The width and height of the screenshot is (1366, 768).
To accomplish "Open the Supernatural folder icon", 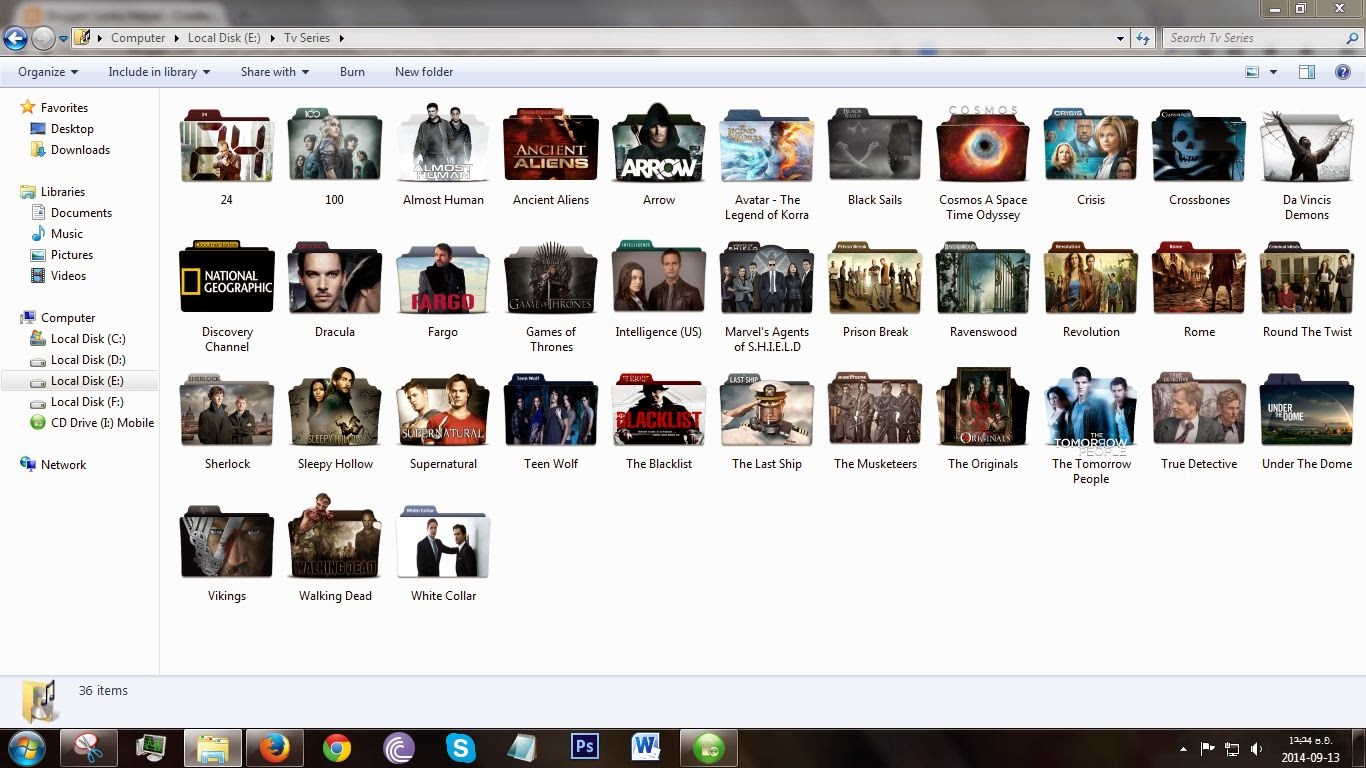I will (x=443, y=411).
